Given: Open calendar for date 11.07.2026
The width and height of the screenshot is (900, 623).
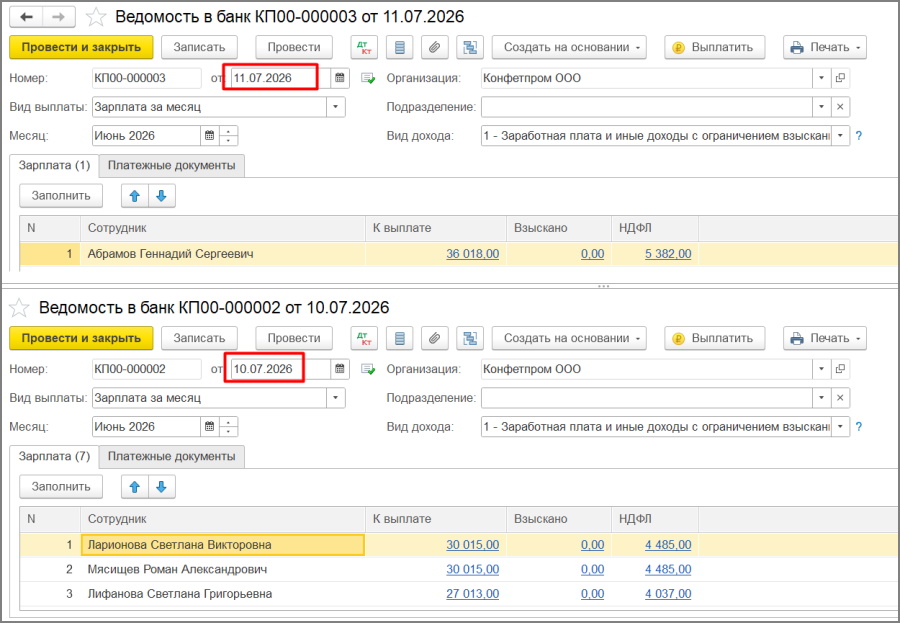Looking at the screenshot, I should pyautogui.click(x=340, y=78).
